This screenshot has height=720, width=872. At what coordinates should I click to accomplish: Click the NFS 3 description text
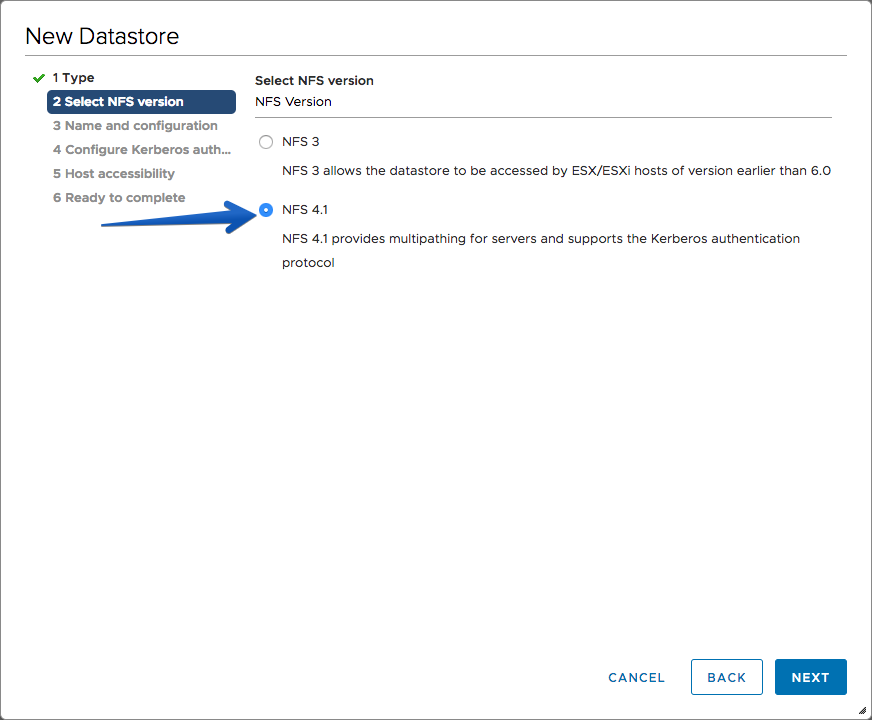click(x=556, y=171)
